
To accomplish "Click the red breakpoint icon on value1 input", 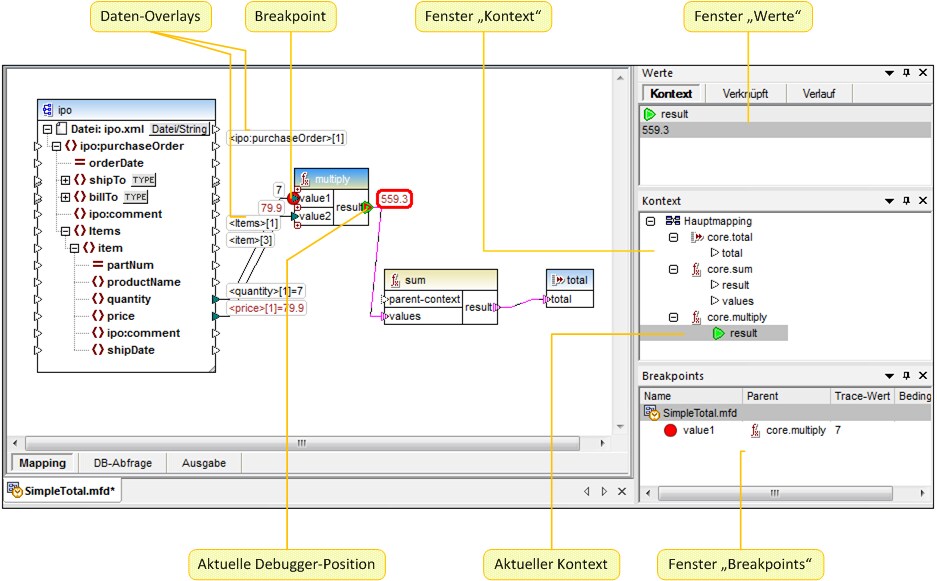I will tap(294, 197).
